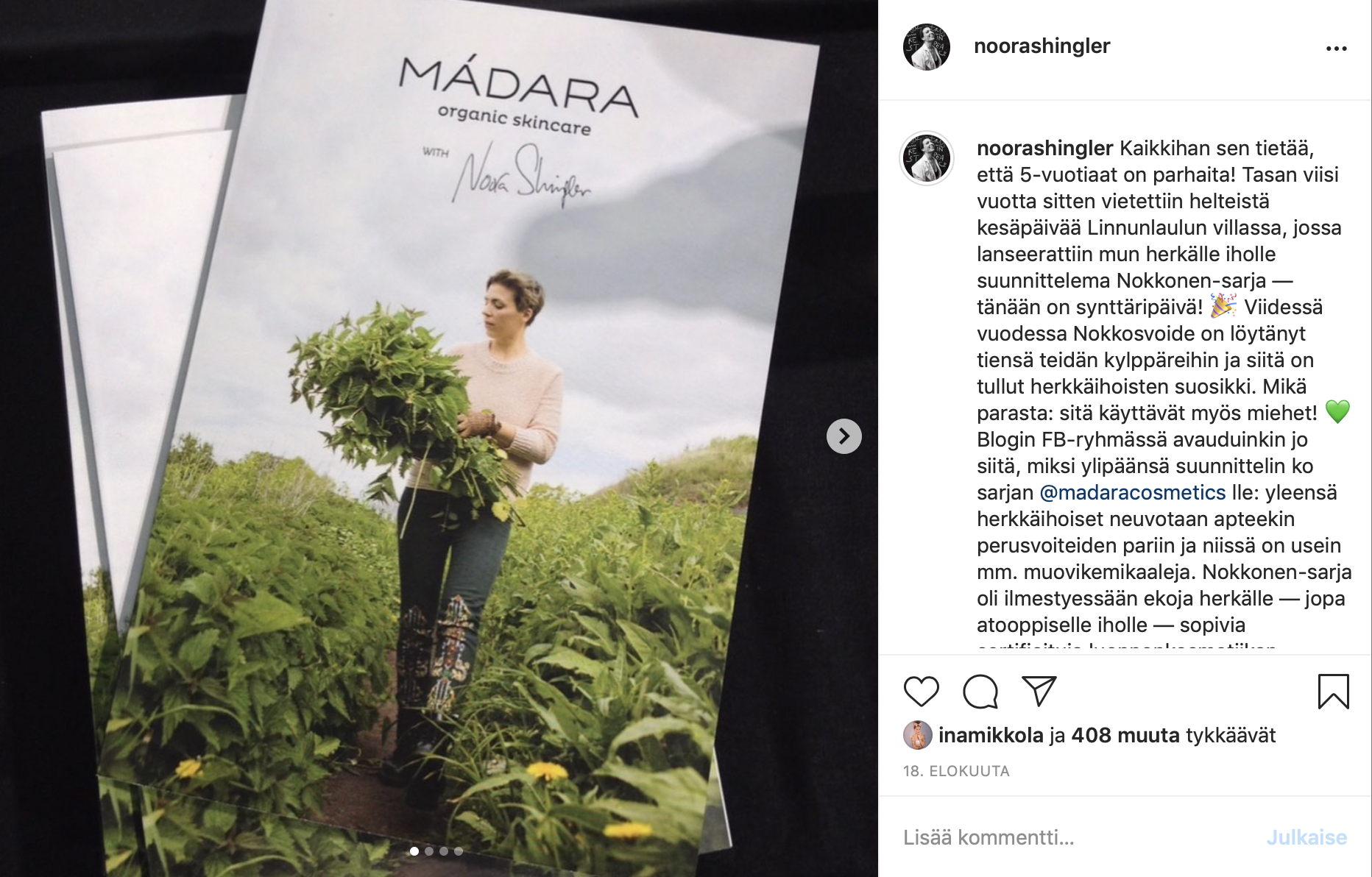Click the Julkaise publish button

1306,837
